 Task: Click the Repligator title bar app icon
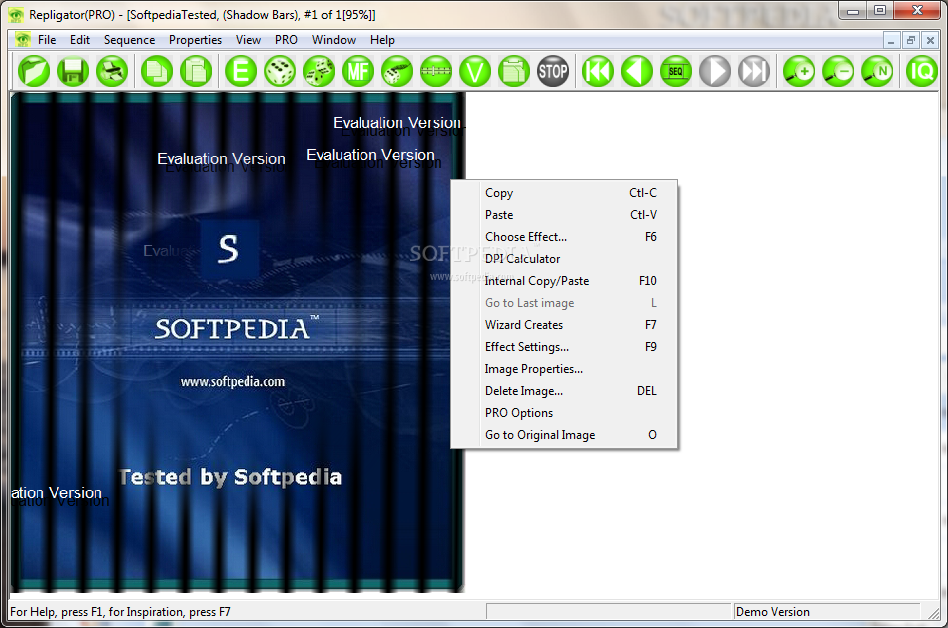(x=16, y=15)
